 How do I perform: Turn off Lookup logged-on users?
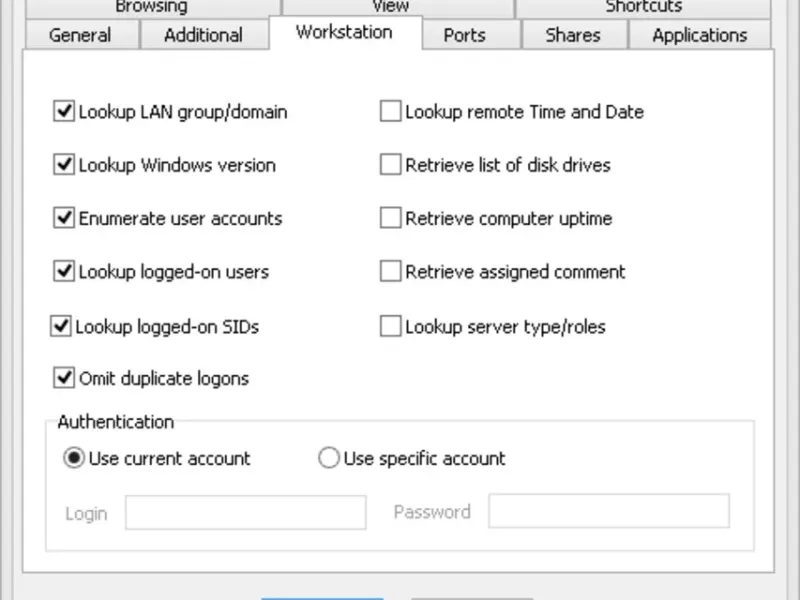click(x=65, y=271)
